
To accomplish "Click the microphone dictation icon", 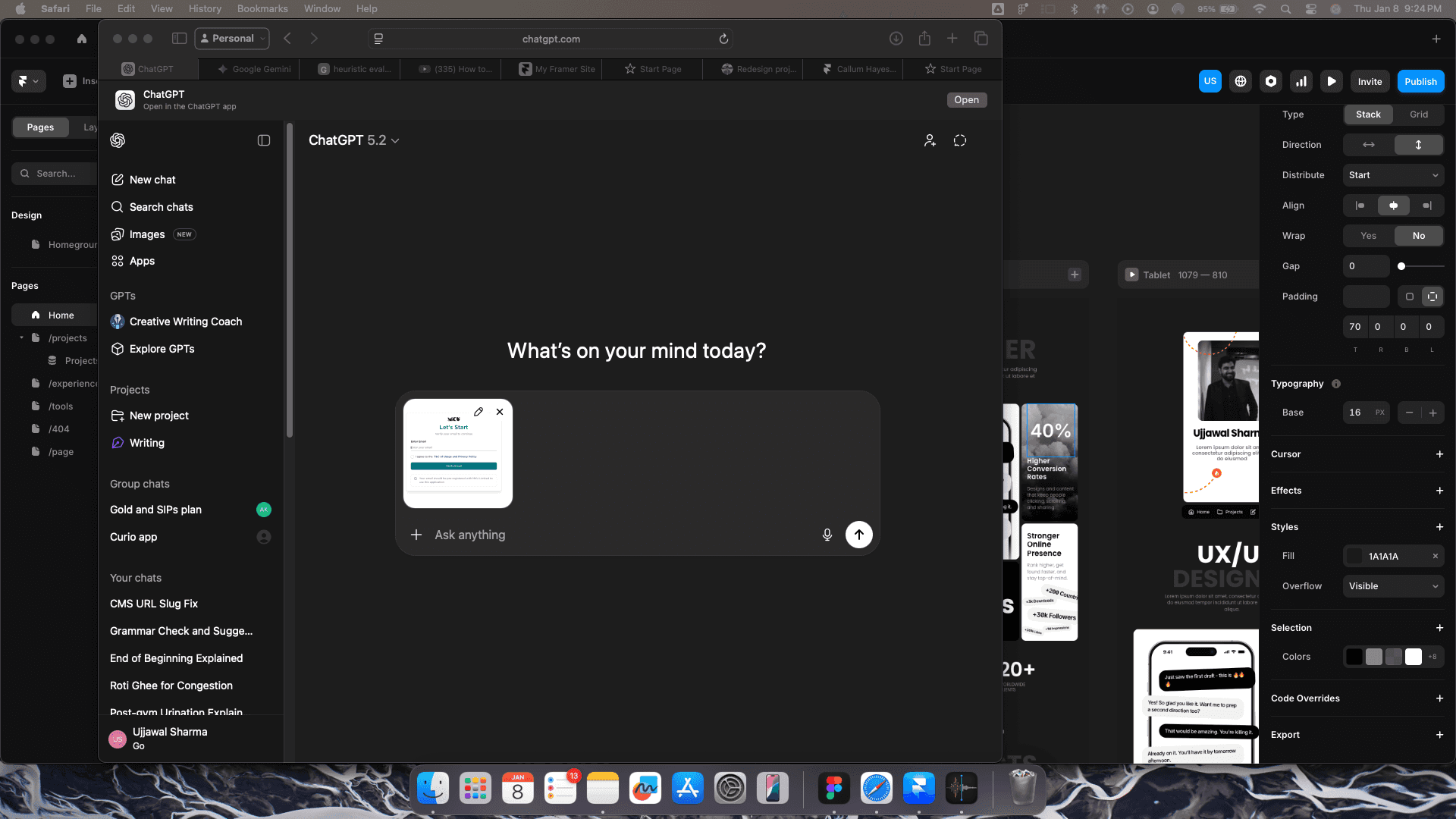I will 827,535.
